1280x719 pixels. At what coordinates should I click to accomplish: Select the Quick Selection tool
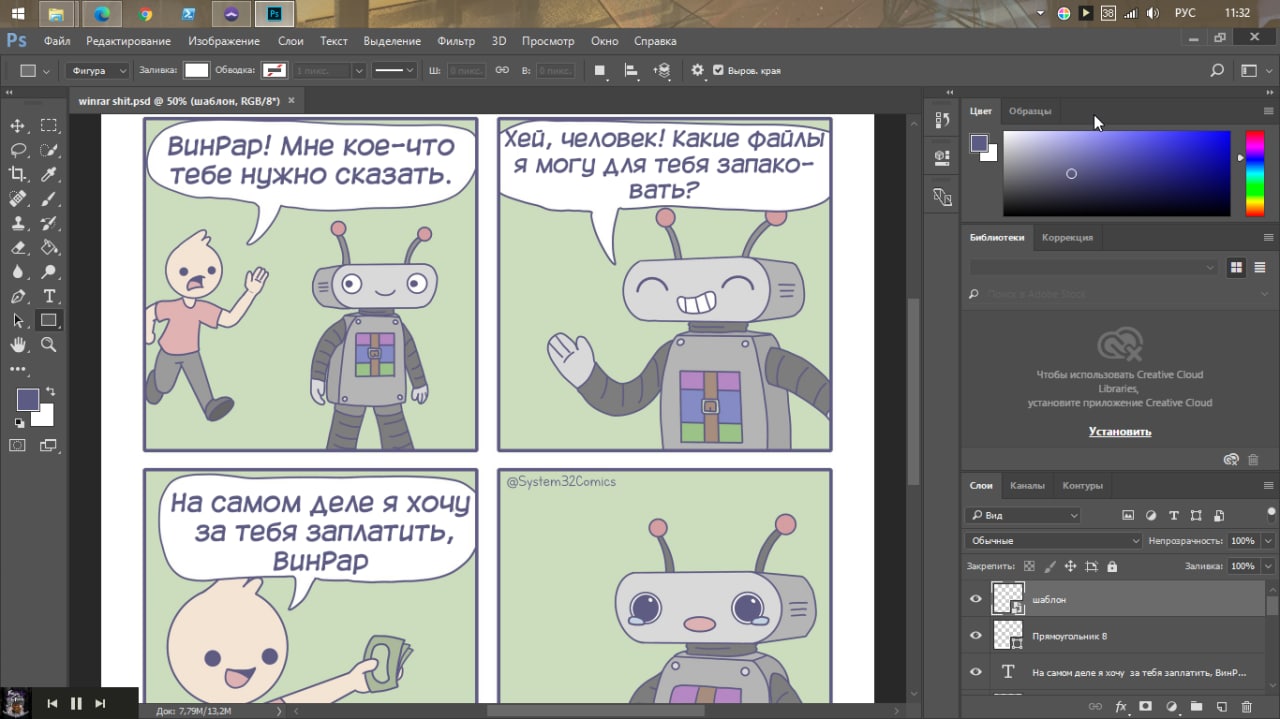point(48,150)
